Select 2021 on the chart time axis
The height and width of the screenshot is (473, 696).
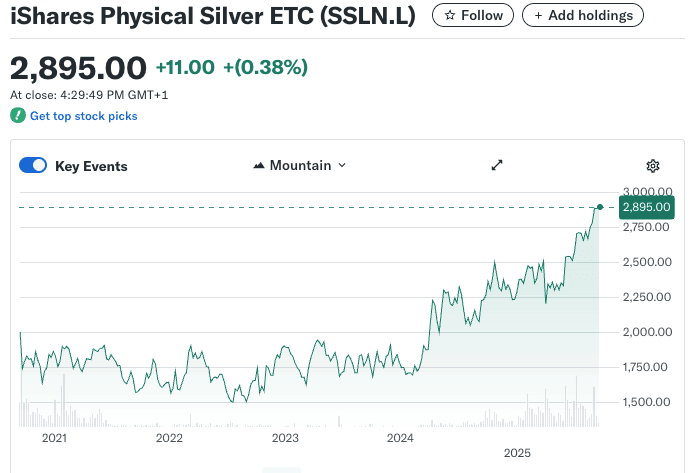tap(53, 438)
